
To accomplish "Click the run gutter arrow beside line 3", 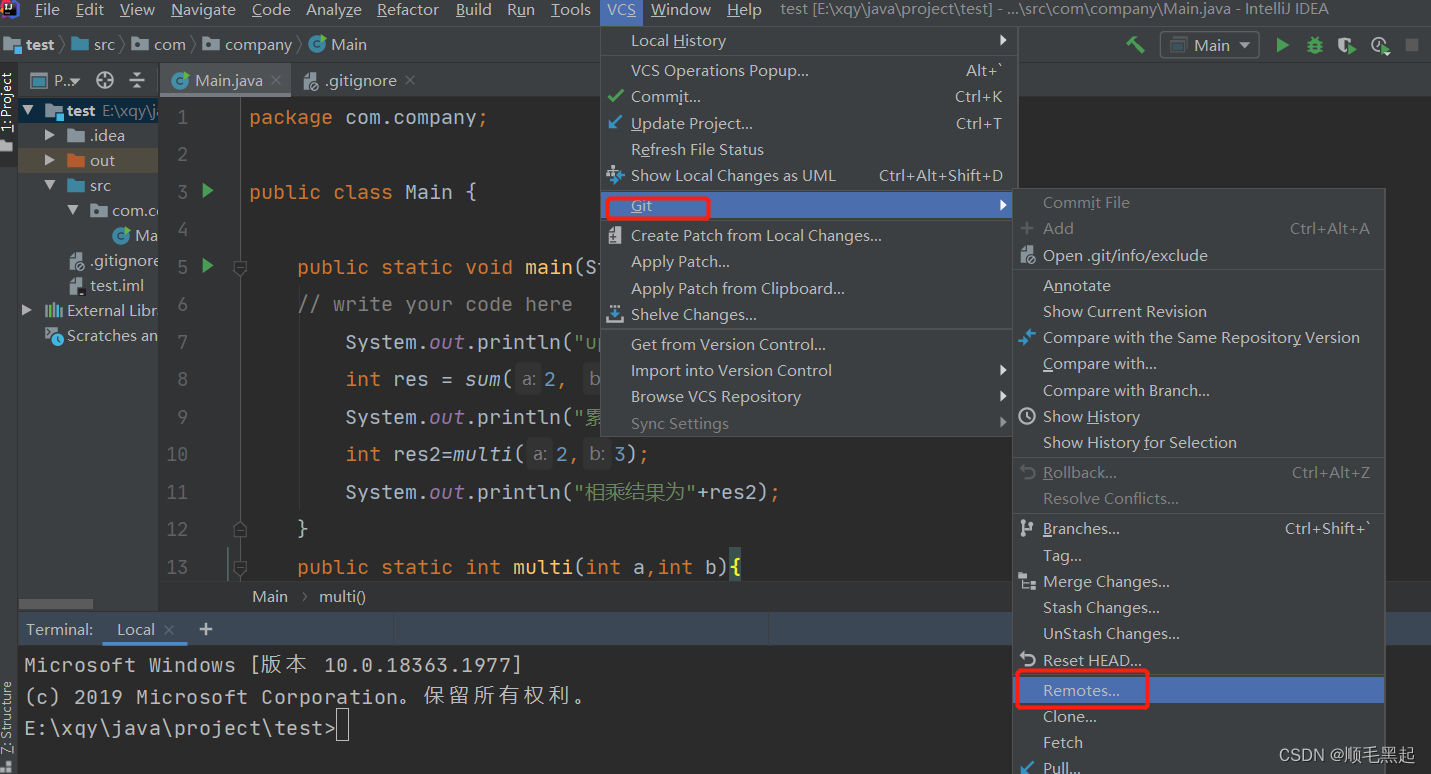I will click(208, 190).
